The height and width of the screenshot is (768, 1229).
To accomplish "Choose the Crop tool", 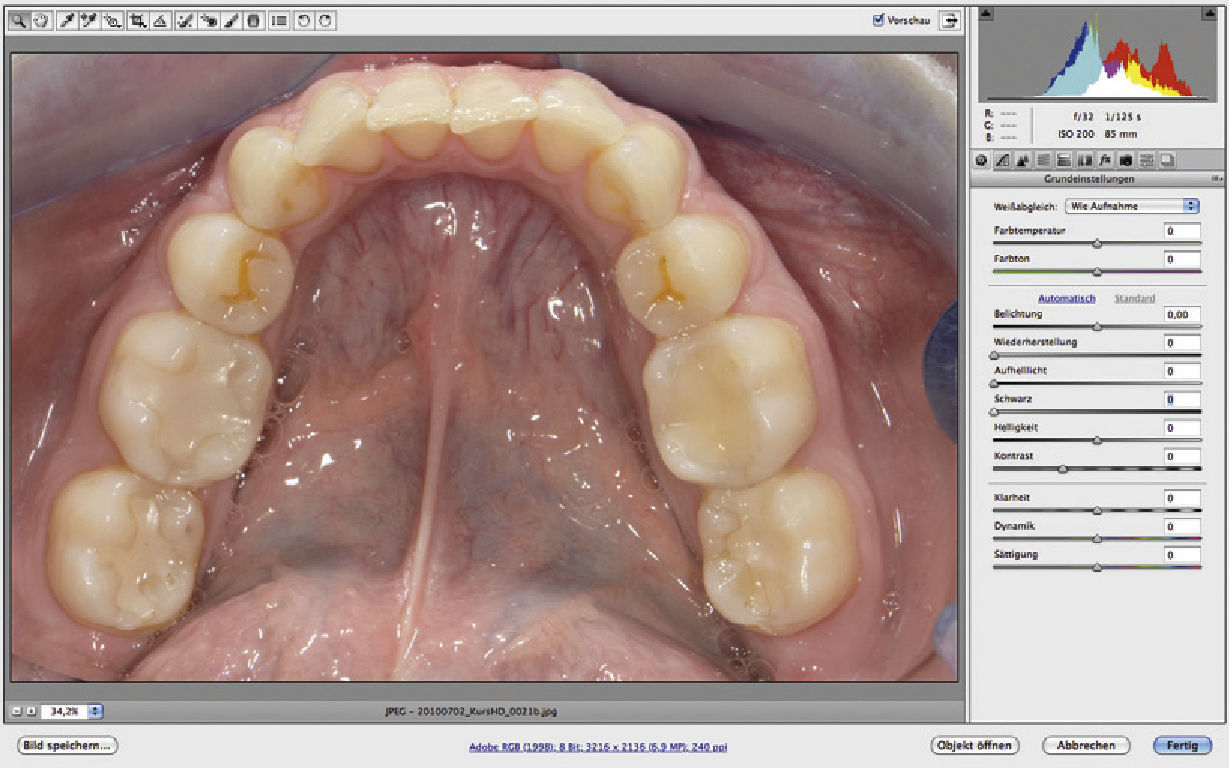I will [x=137, y=20].
